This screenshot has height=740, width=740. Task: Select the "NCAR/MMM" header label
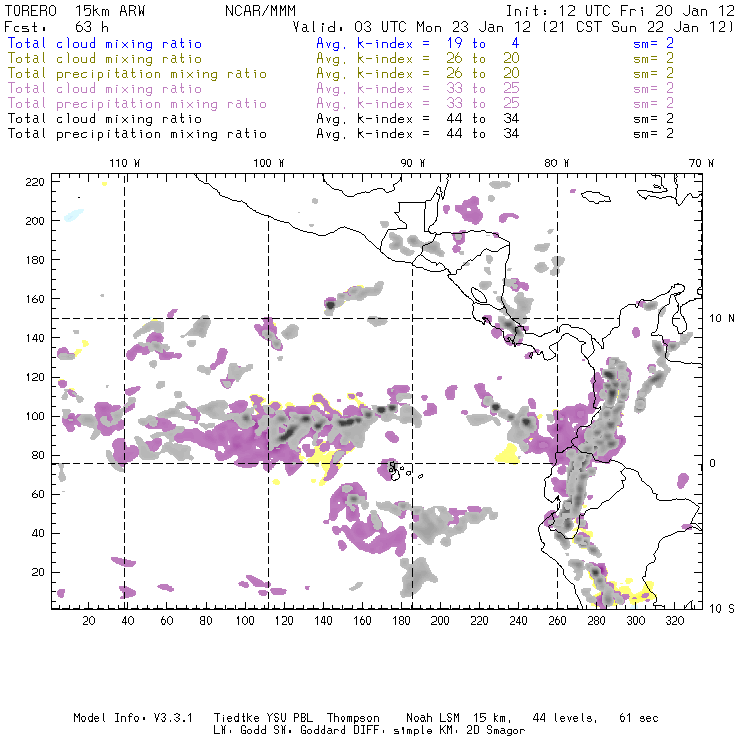260,10
